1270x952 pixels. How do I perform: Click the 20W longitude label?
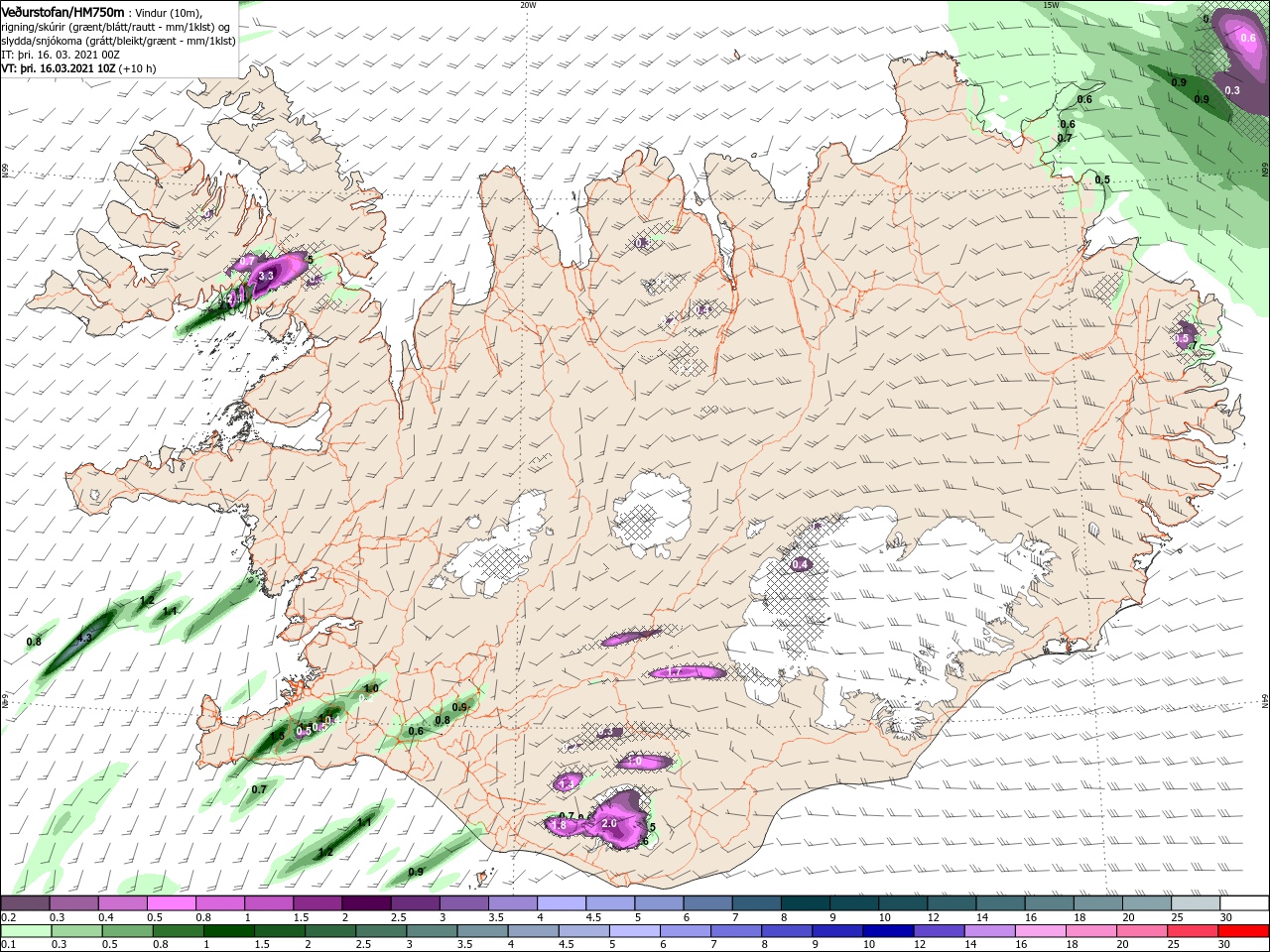click(x=529, y=5)
